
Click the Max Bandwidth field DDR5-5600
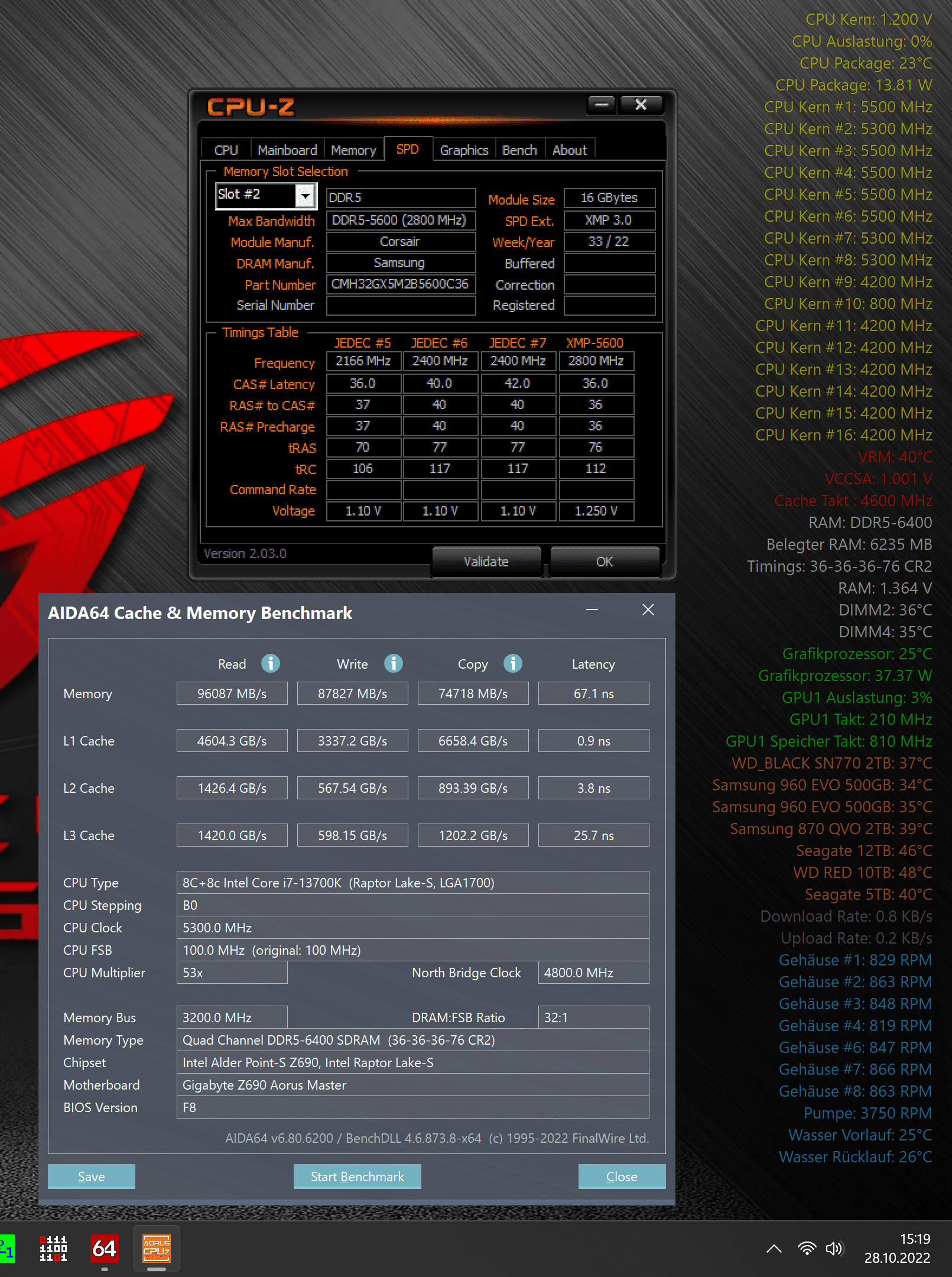click(401, 221)
